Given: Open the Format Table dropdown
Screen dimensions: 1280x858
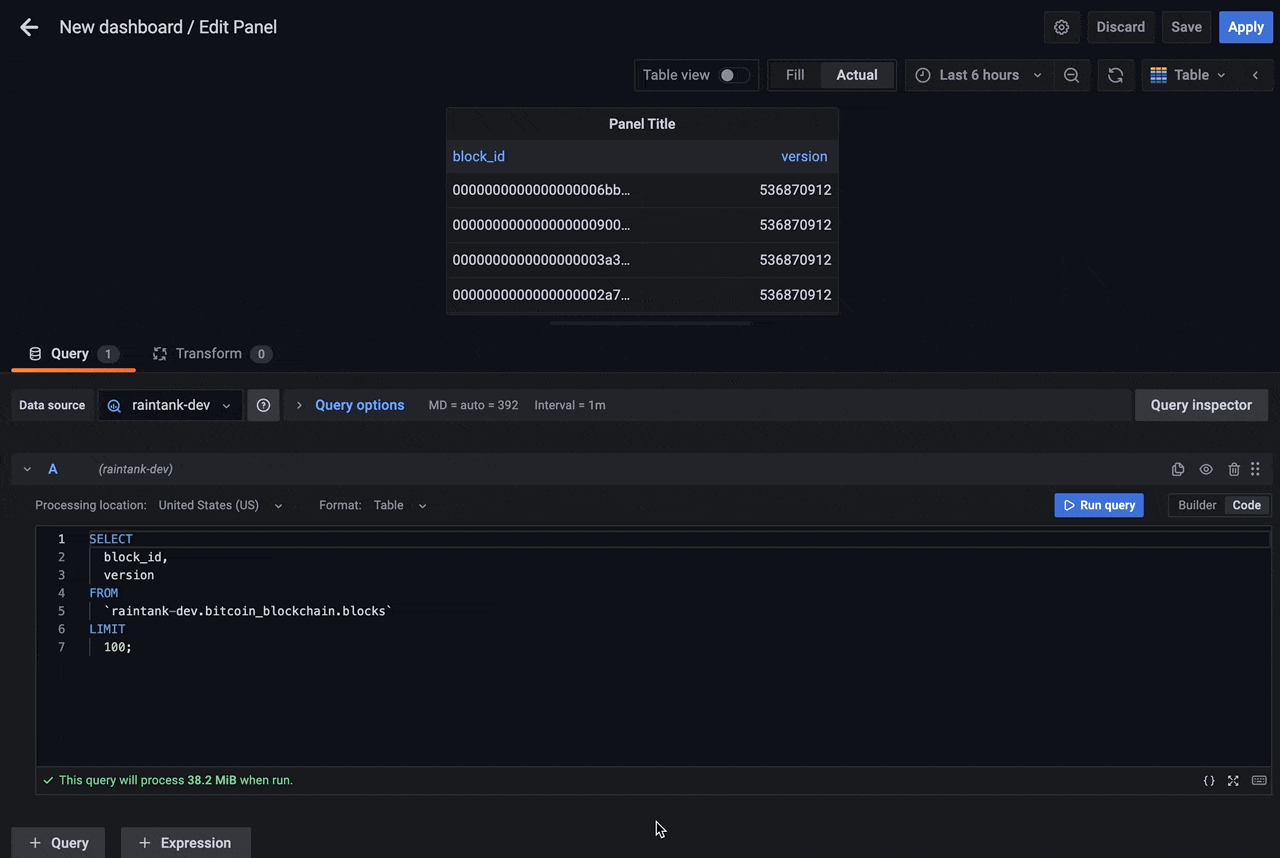Looking at the screenshot, I should pyautogui.click(x=398, y=505).
